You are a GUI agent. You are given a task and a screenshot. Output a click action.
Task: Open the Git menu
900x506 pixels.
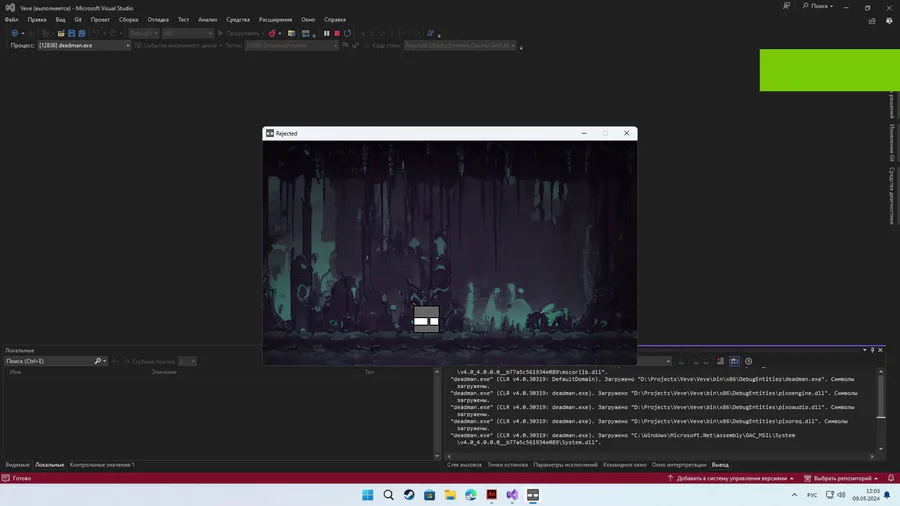(x=78, y=20)
